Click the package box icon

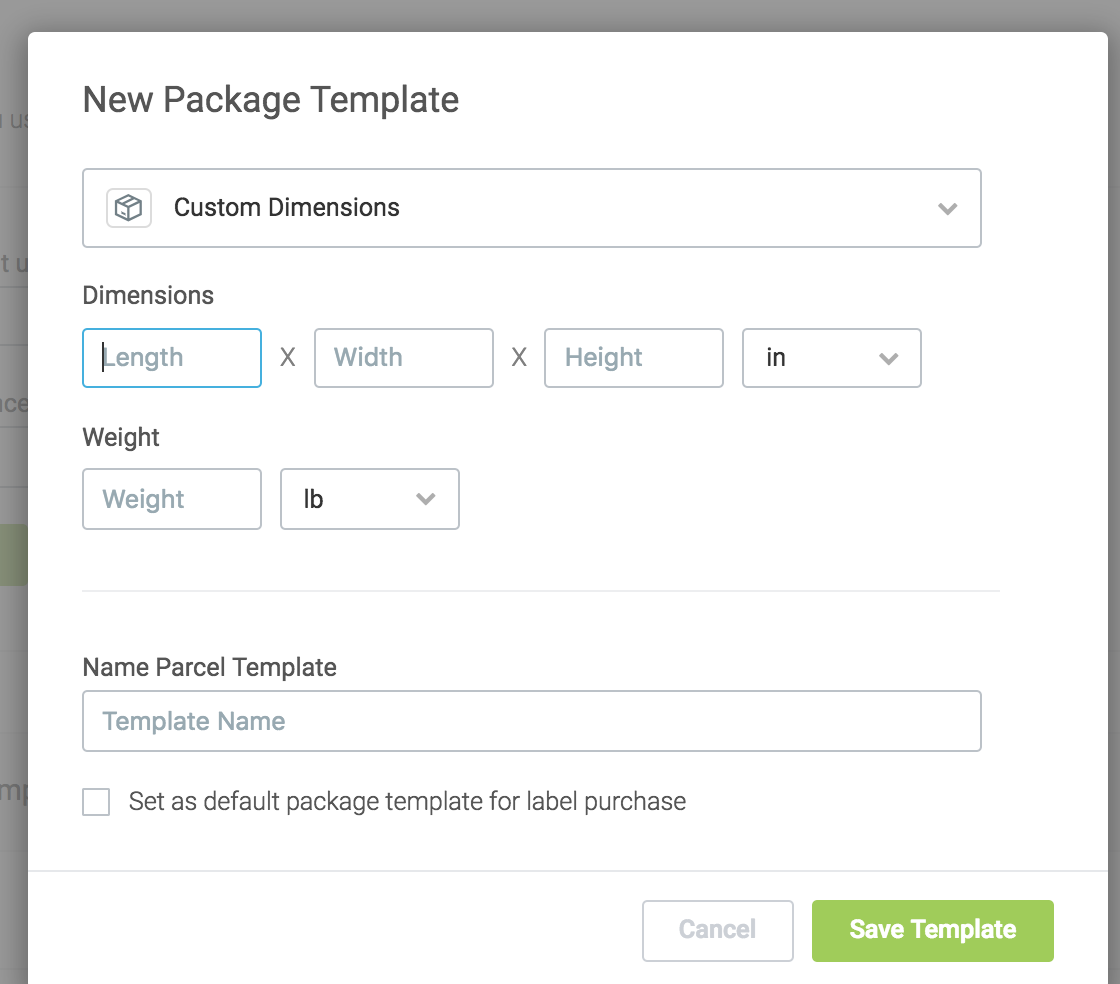tap(129, 208)
